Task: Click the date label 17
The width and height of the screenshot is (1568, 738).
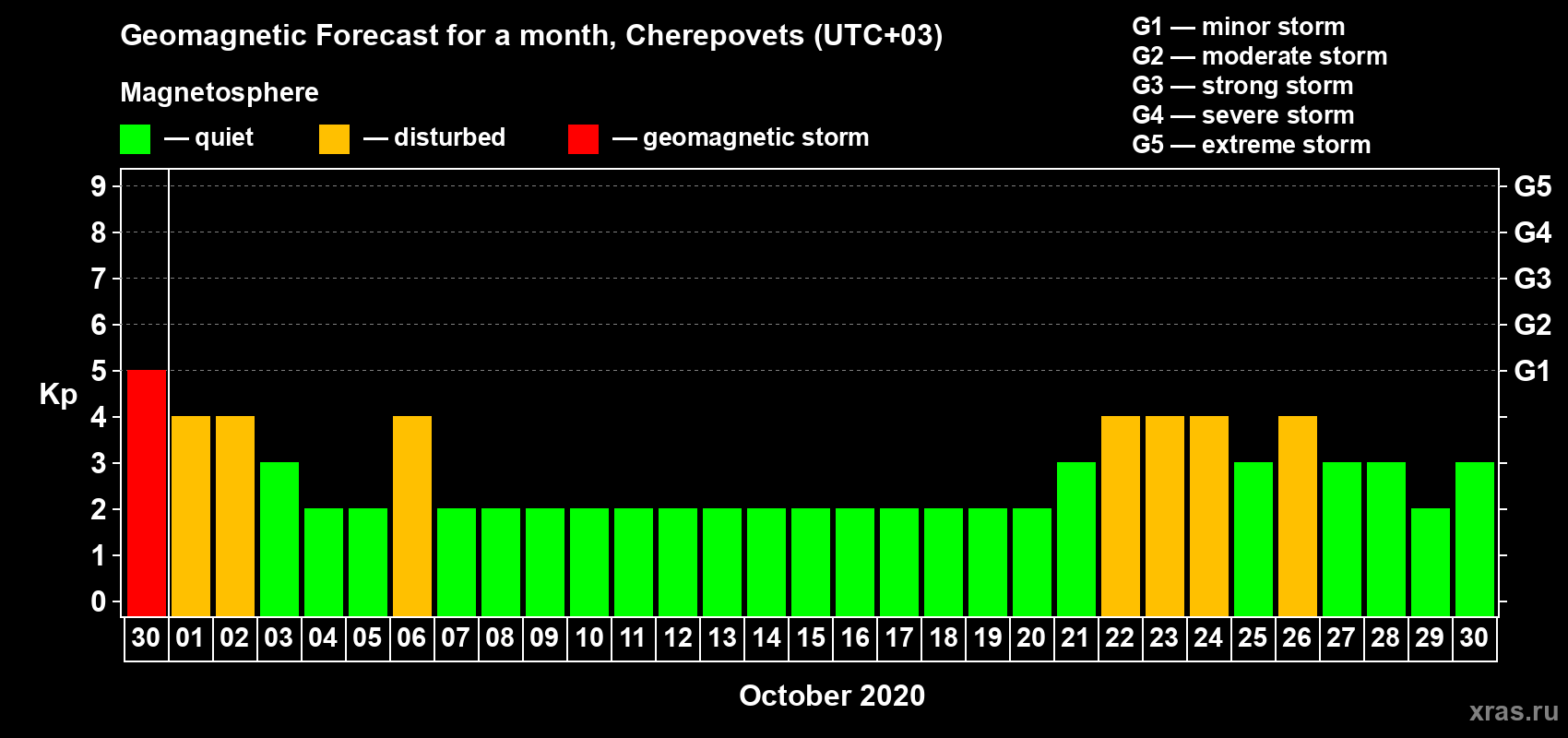Action: point(899,637)
